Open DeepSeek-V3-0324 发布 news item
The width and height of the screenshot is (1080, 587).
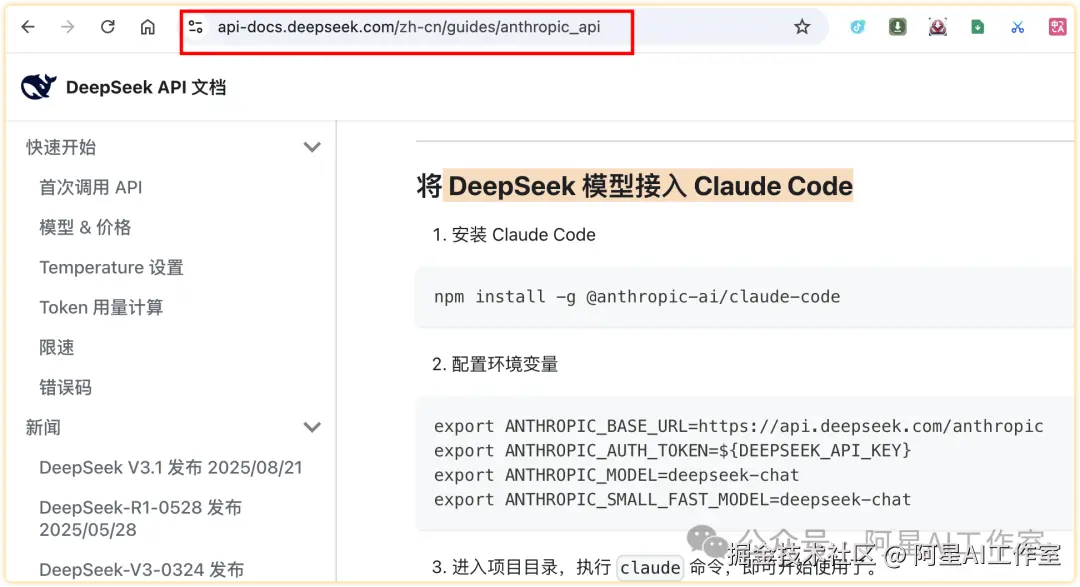click(142, 570)
